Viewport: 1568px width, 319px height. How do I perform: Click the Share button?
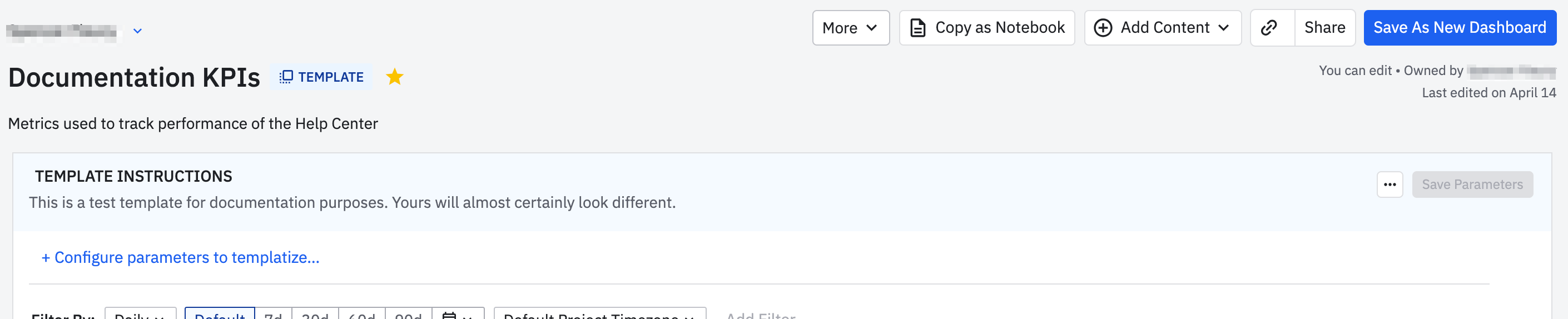coord(1324,27)
